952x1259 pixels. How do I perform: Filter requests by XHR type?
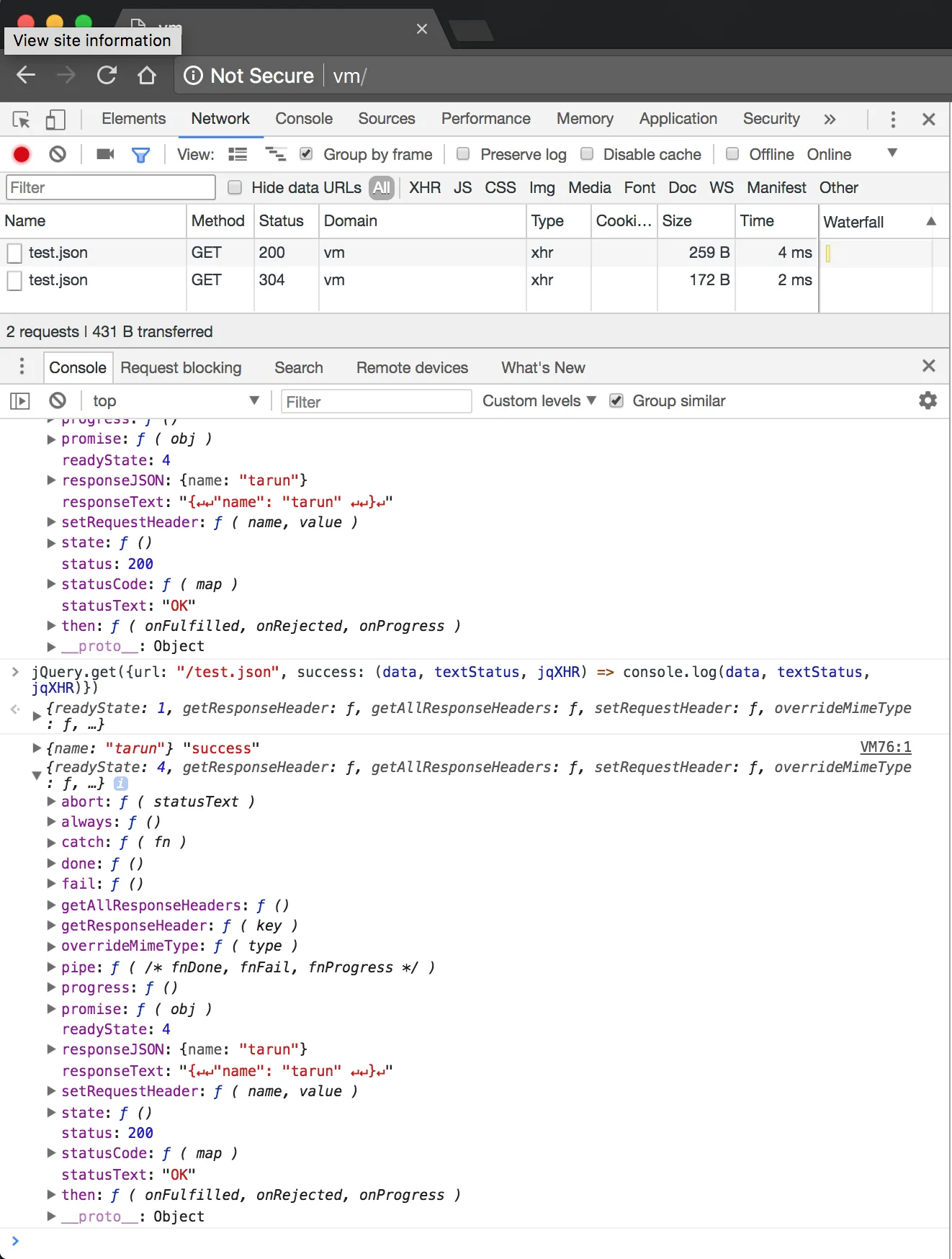click(425, 188)
